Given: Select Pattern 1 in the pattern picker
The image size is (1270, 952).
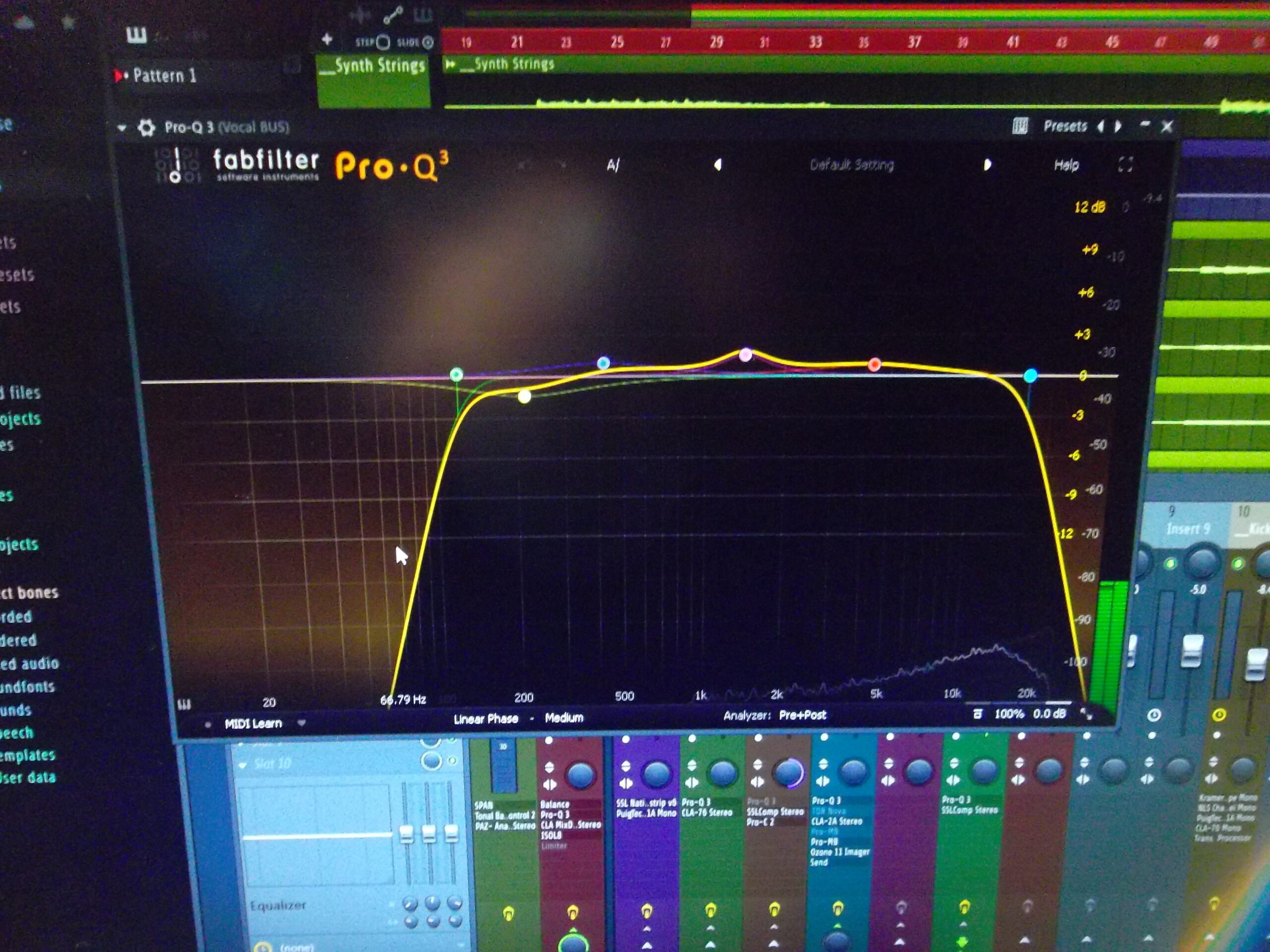Looking at the screenshot, I should tap(165, 75).
